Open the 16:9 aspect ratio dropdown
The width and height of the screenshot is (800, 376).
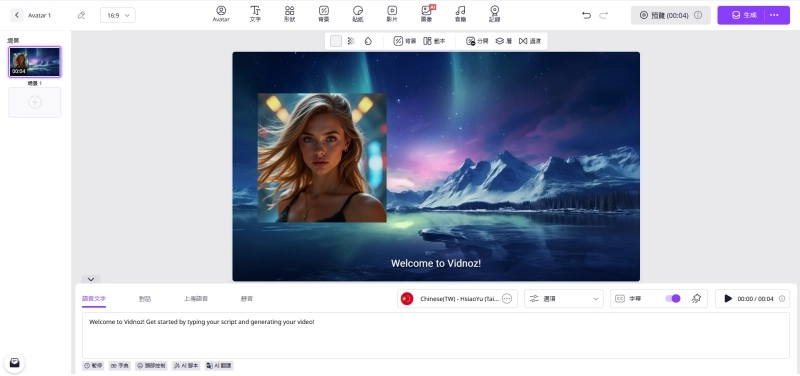tap(118, 15)
